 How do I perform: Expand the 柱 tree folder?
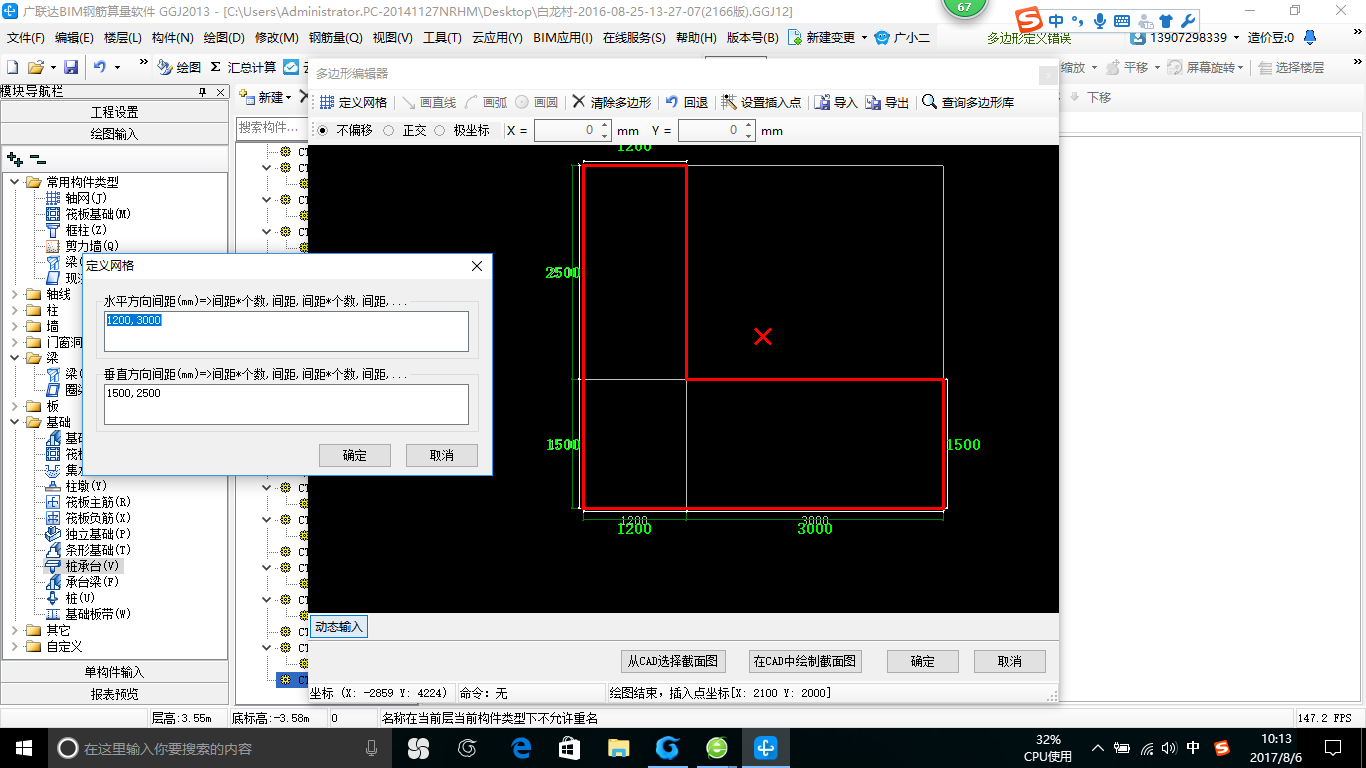click(x=15, y=310)
